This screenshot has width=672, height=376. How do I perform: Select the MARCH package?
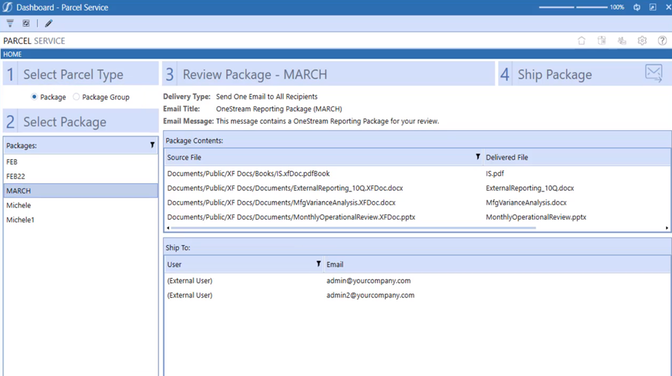point(81,191)
